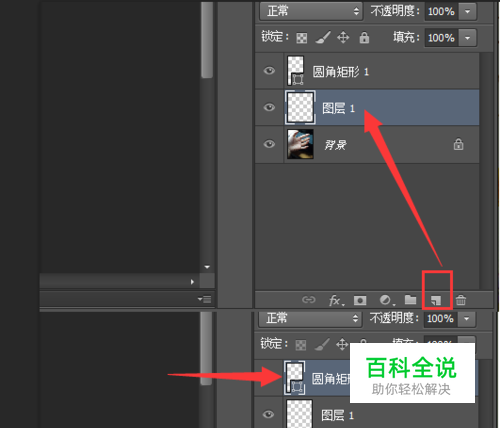
Task: Click the 图层 1 name in highlighted row
Action: coord(338,108)
